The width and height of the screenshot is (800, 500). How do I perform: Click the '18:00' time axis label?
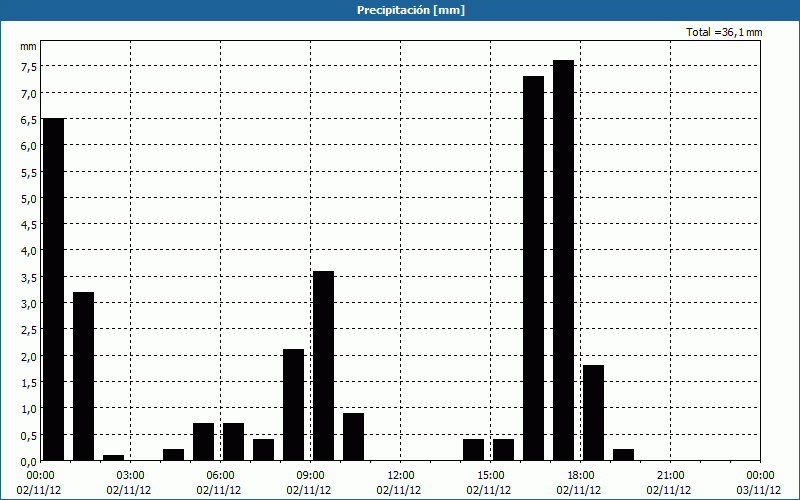point(581,476)
